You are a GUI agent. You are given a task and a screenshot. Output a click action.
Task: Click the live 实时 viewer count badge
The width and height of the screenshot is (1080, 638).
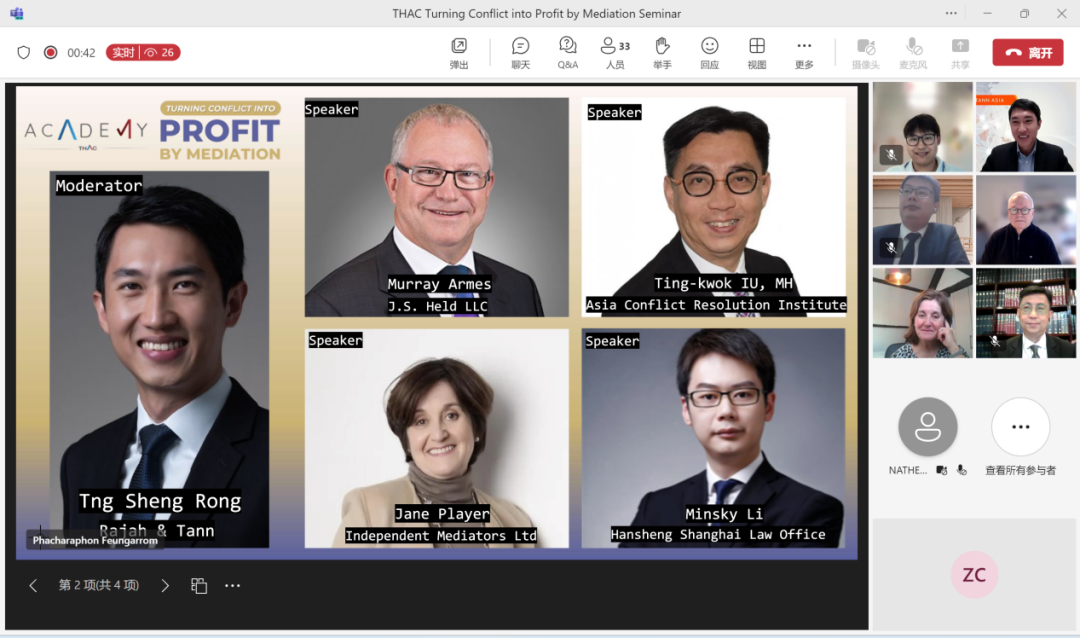coord(143,52)
